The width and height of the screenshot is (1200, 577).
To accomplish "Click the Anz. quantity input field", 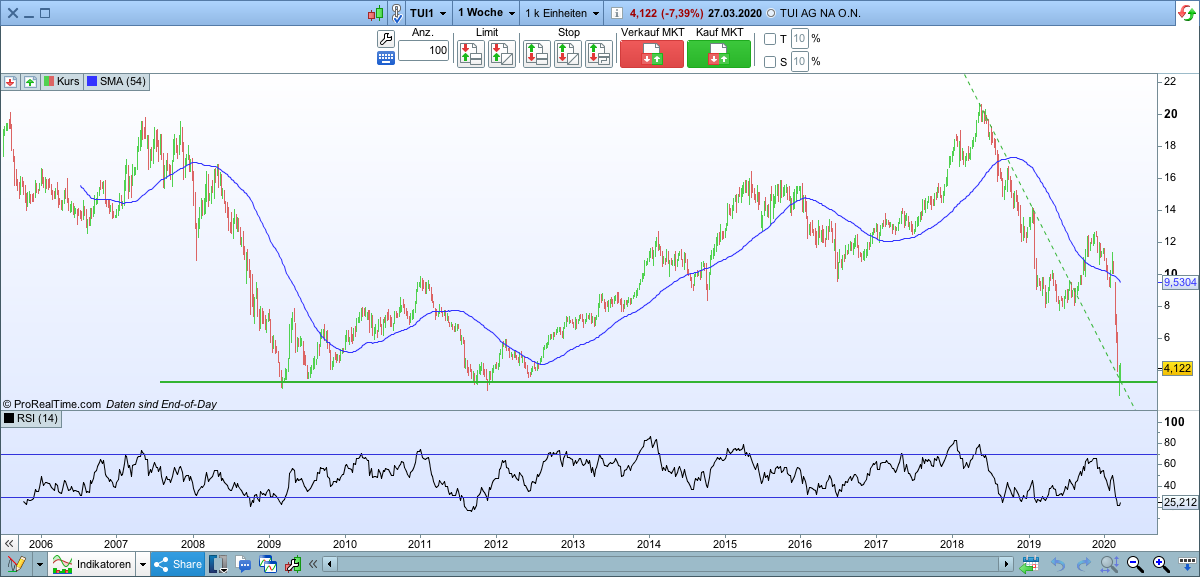I will pos(424,51).
